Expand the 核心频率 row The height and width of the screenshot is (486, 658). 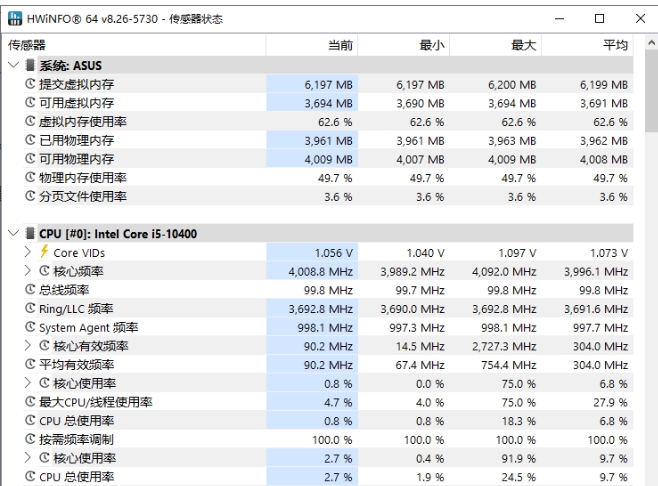coord(28,271)
